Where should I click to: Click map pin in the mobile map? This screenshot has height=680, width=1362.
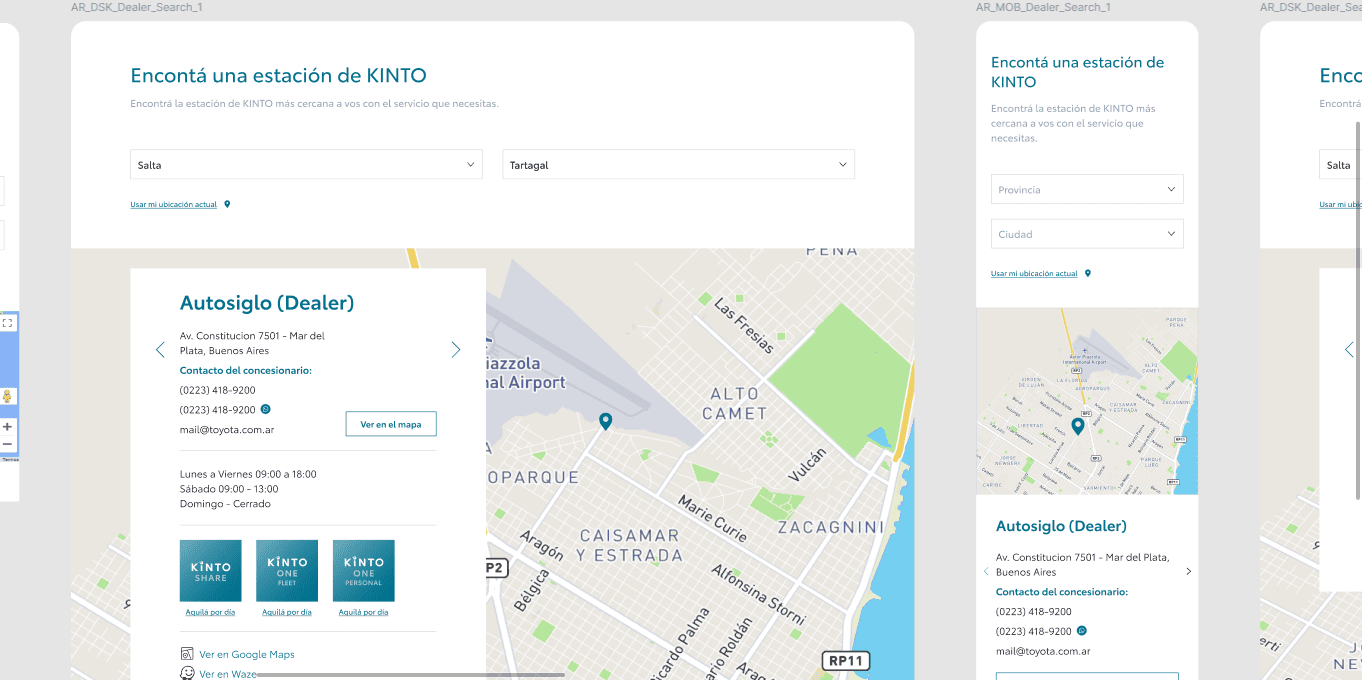pyautogui.click(x=1077, y=427)
